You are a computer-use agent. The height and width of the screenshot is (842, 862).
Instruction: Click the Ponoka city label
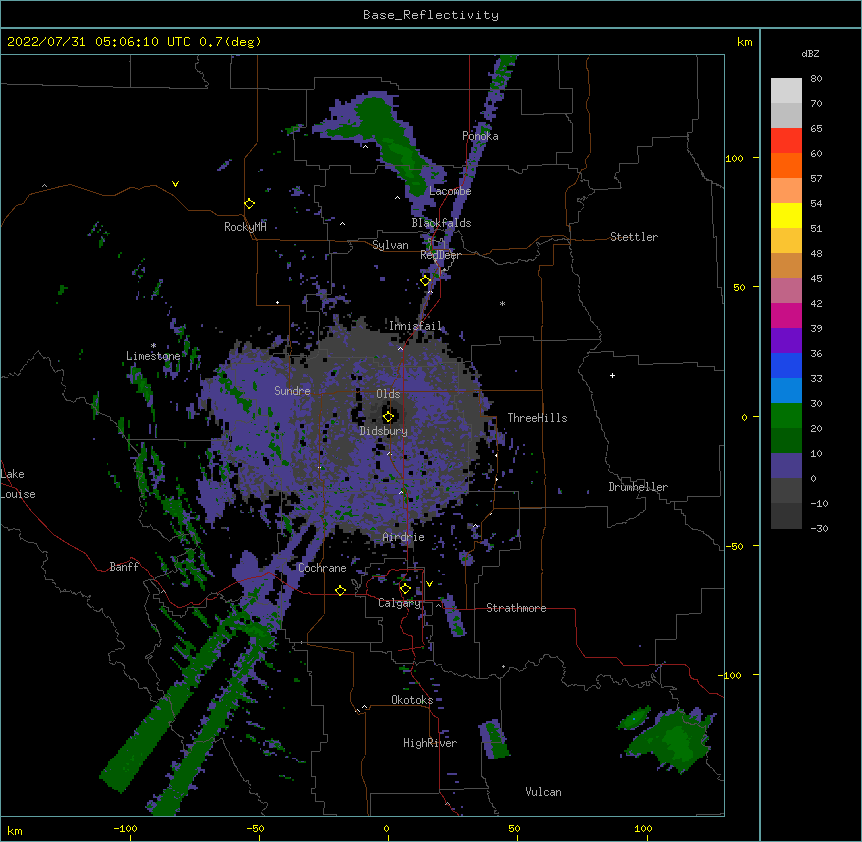pyautogui.click(x=480, y=136)
